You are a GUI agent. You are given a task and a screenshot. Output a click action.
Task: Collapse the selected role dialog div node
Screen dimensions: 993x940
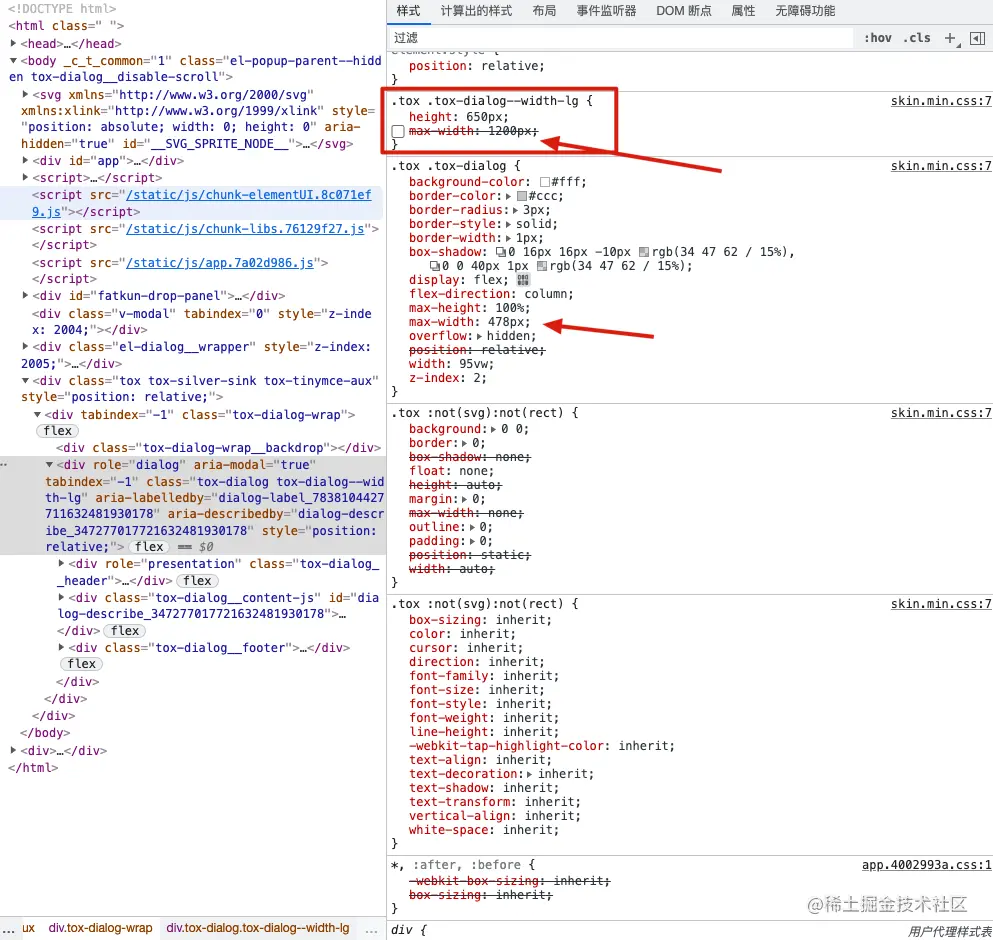click(49, 465)
